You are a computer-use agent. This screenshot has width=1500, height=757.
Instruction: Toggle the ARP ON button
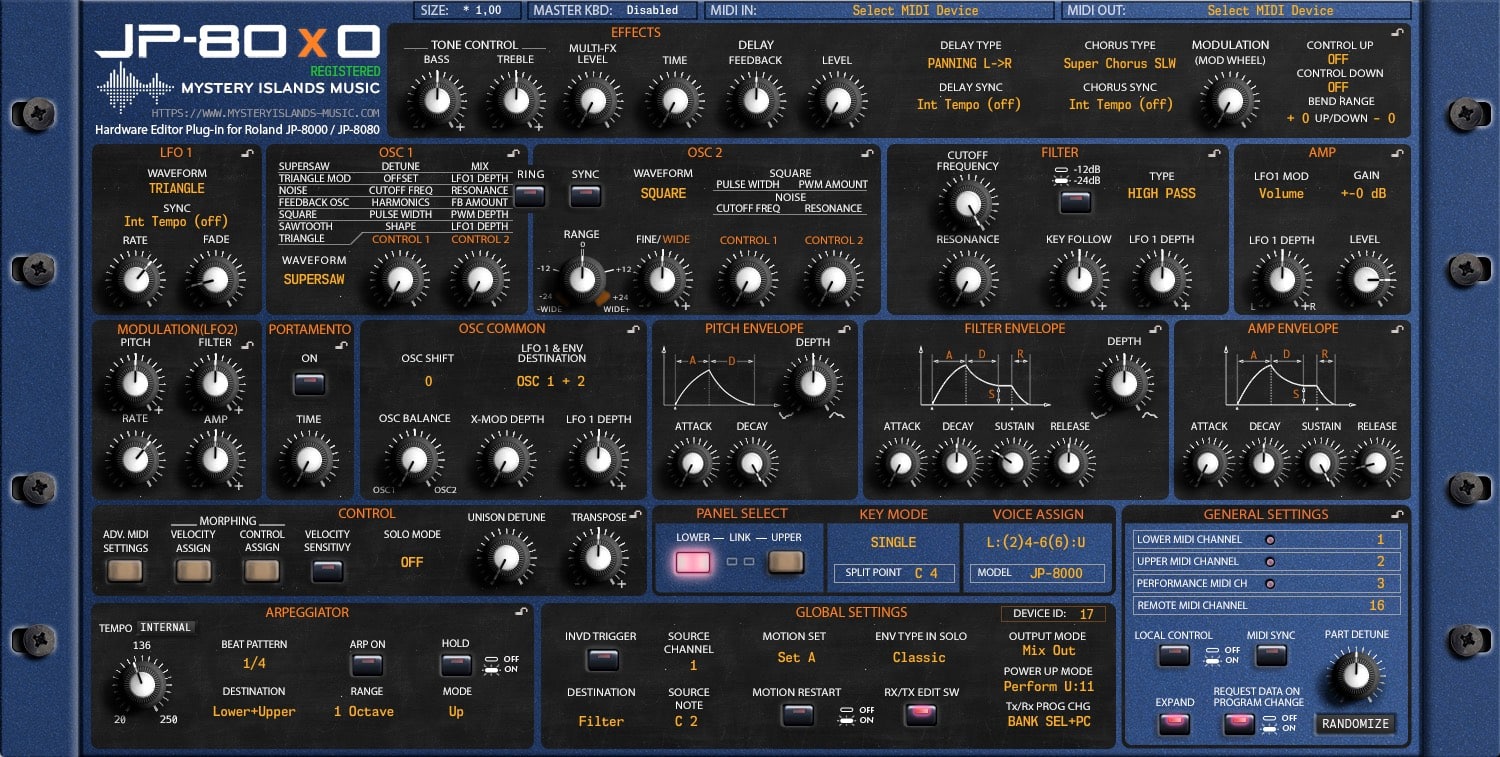(x=367, y=665)
